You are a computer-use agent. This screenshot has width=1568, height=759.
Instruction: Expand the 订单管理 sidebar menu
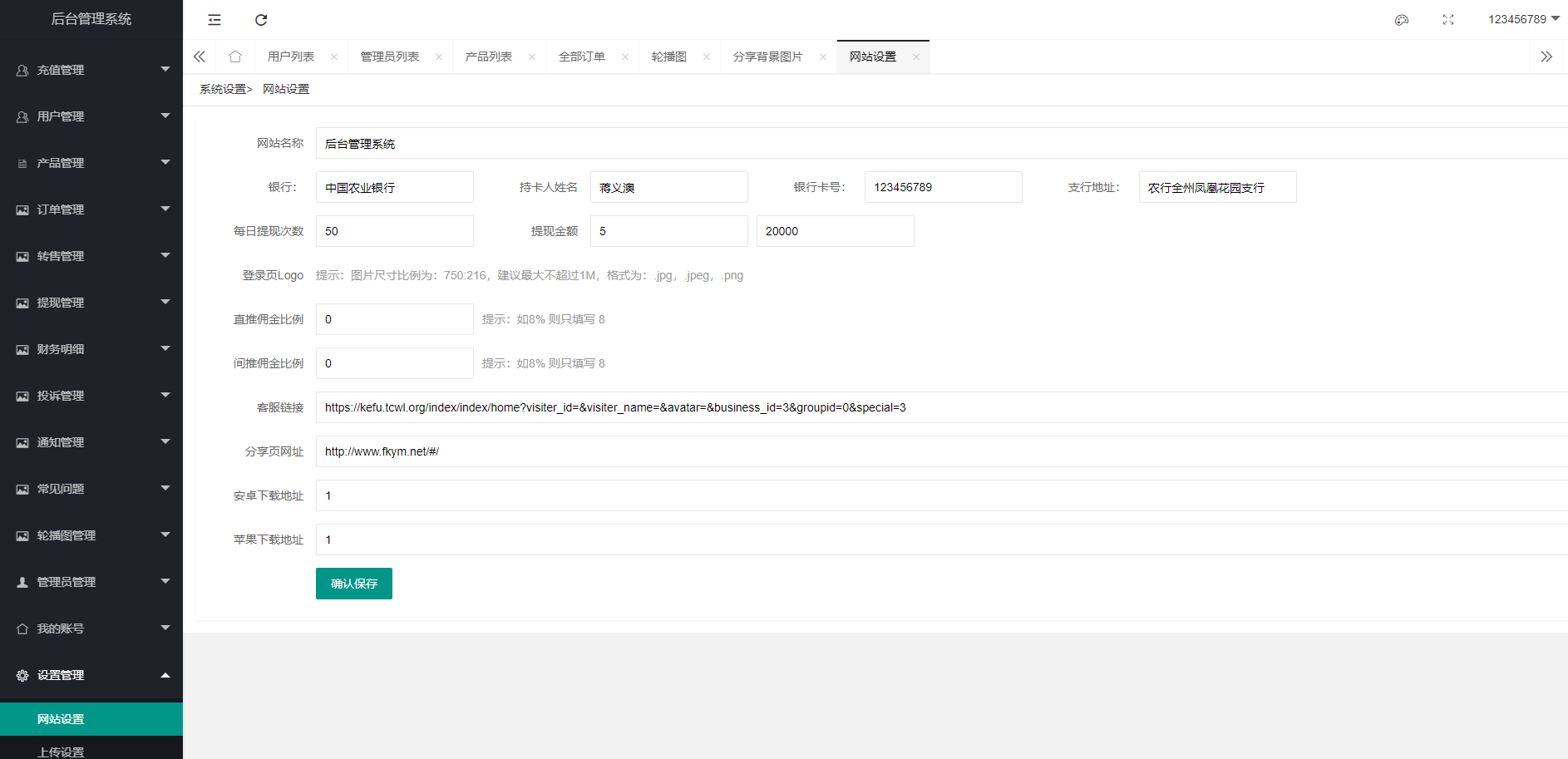pos(91,209)
